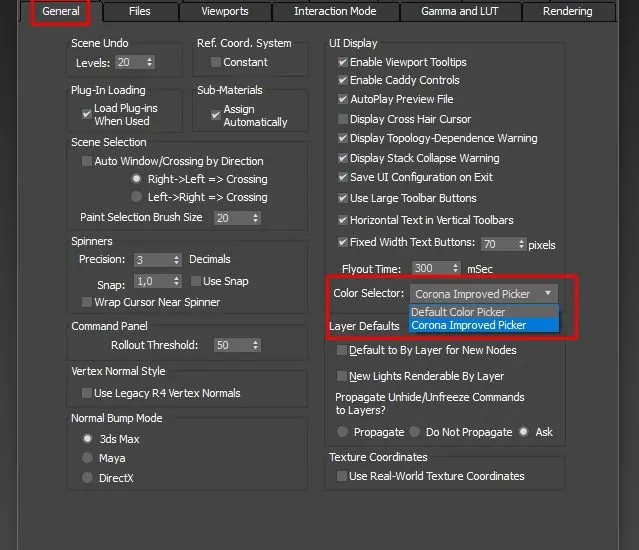Toggle Use Large Toolbar Buttons
Screen dimensions: 639x550
(x=343, y=198)
